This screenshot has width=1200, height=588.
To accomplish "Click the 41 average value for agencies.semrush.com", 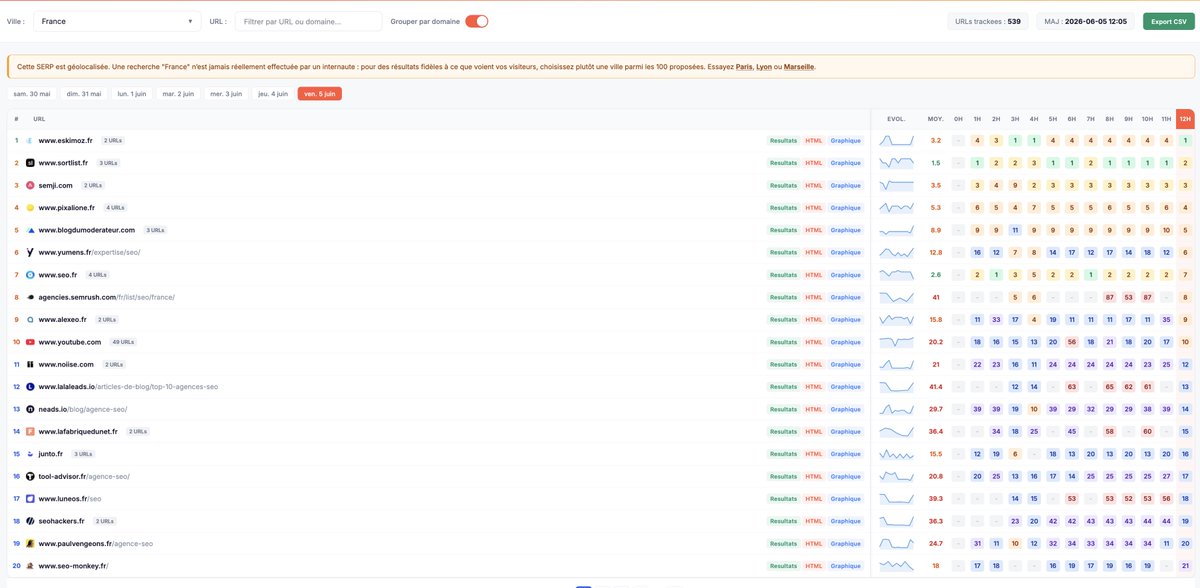I will point(936,297).
